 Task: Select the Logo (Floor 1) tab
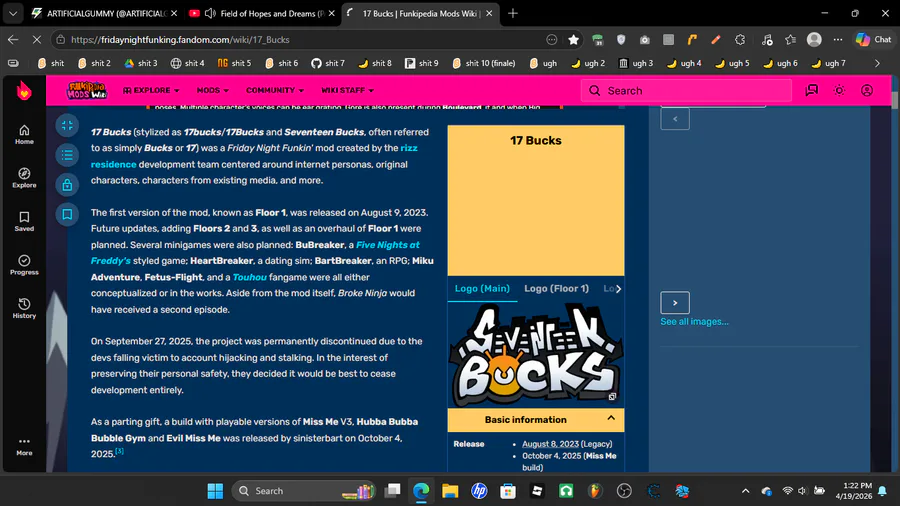point(556,289)
